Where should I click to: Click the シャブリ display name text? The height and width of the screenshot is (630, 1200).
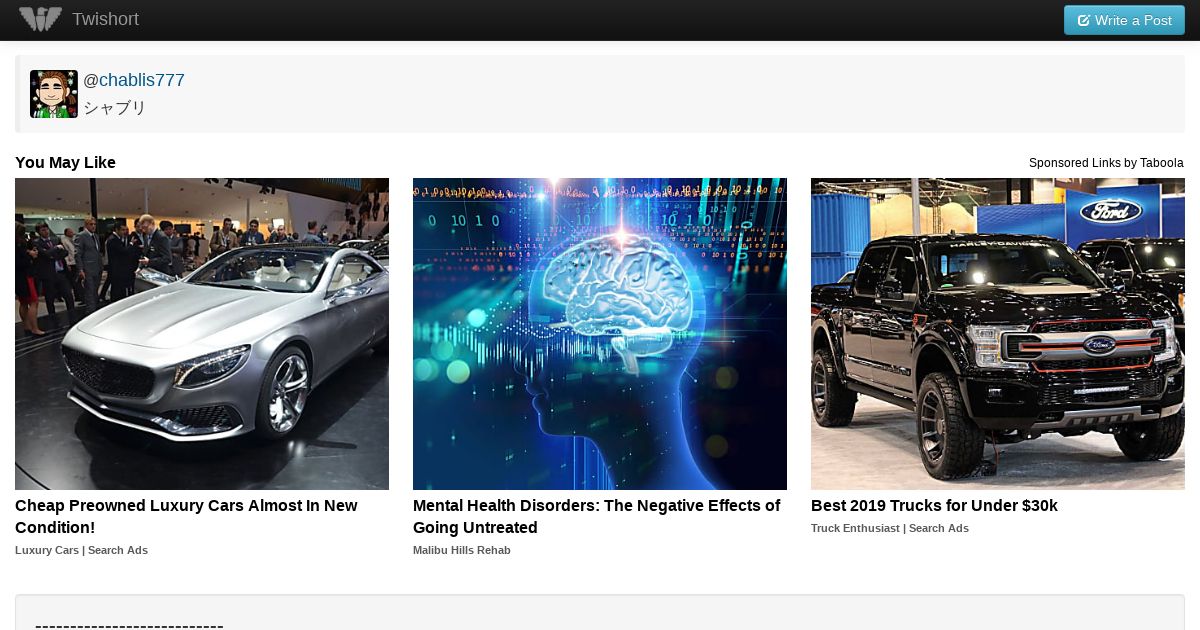click(114, 108)
